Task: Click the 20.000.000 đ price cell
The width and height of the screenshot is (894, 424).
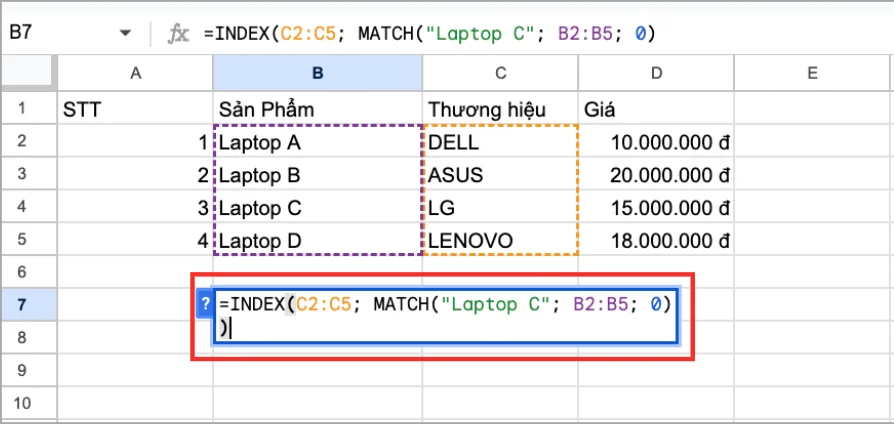Action: (x=656, y=174)
